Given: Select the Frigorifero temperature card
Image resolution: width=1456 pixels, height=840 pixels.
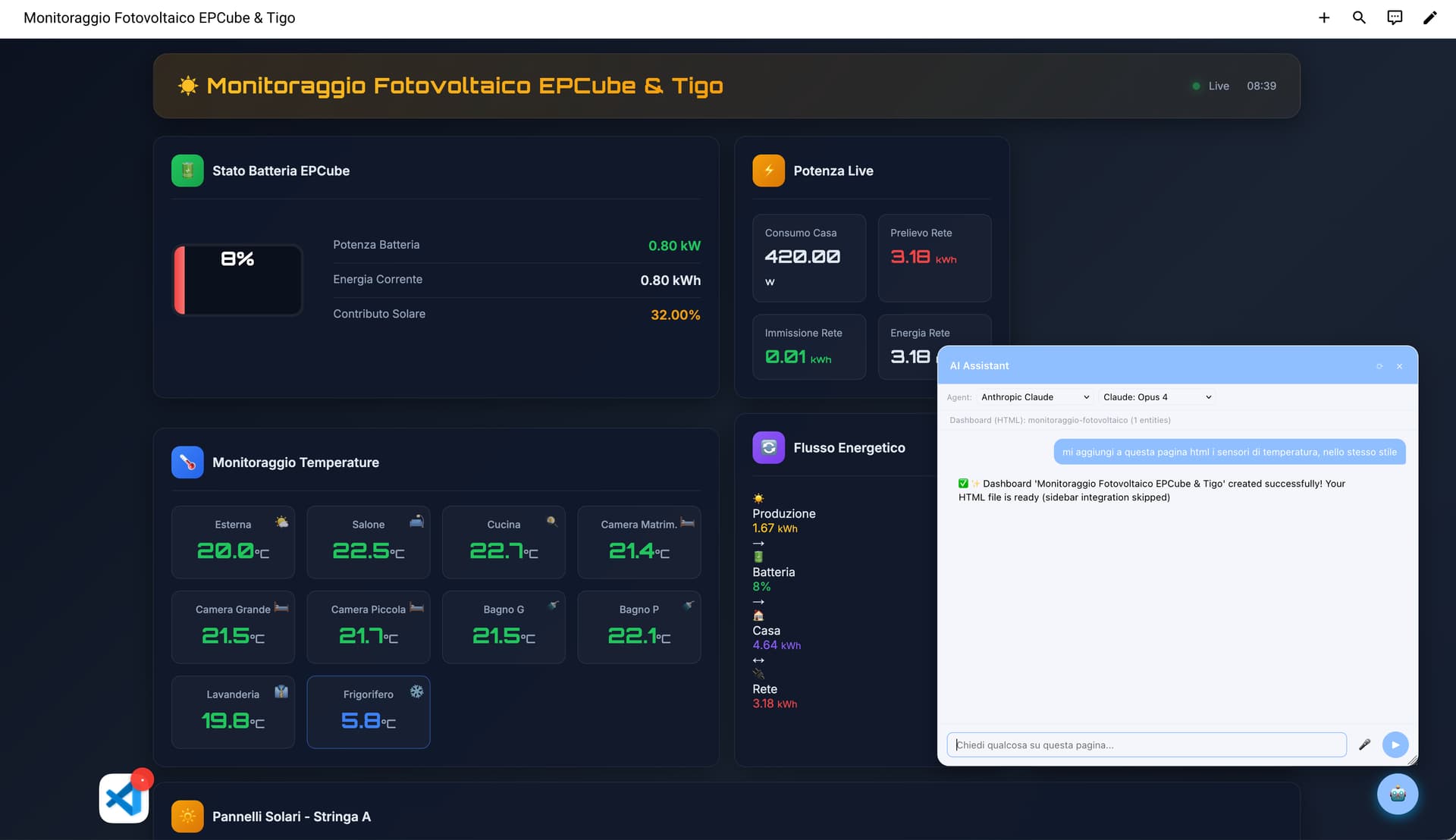Looking at the screenshot, I should 368,711.
